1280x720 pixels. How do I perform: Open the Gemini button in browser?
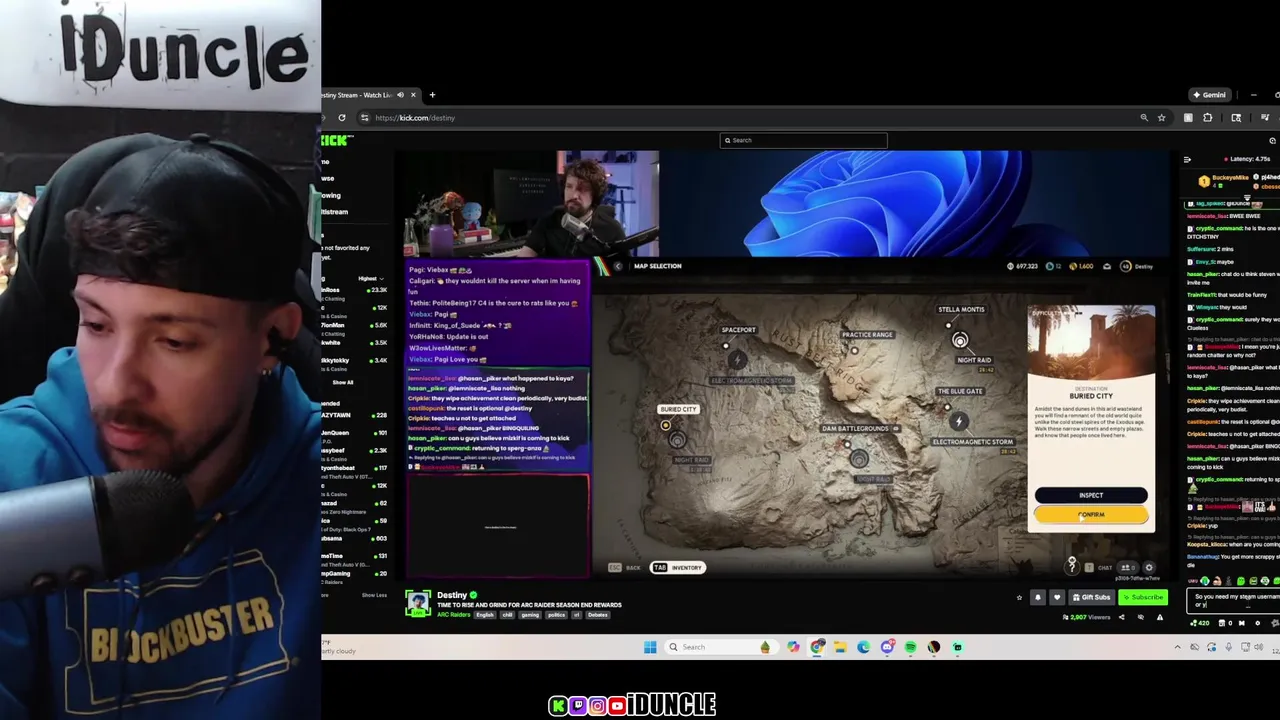pos(1210,95)
